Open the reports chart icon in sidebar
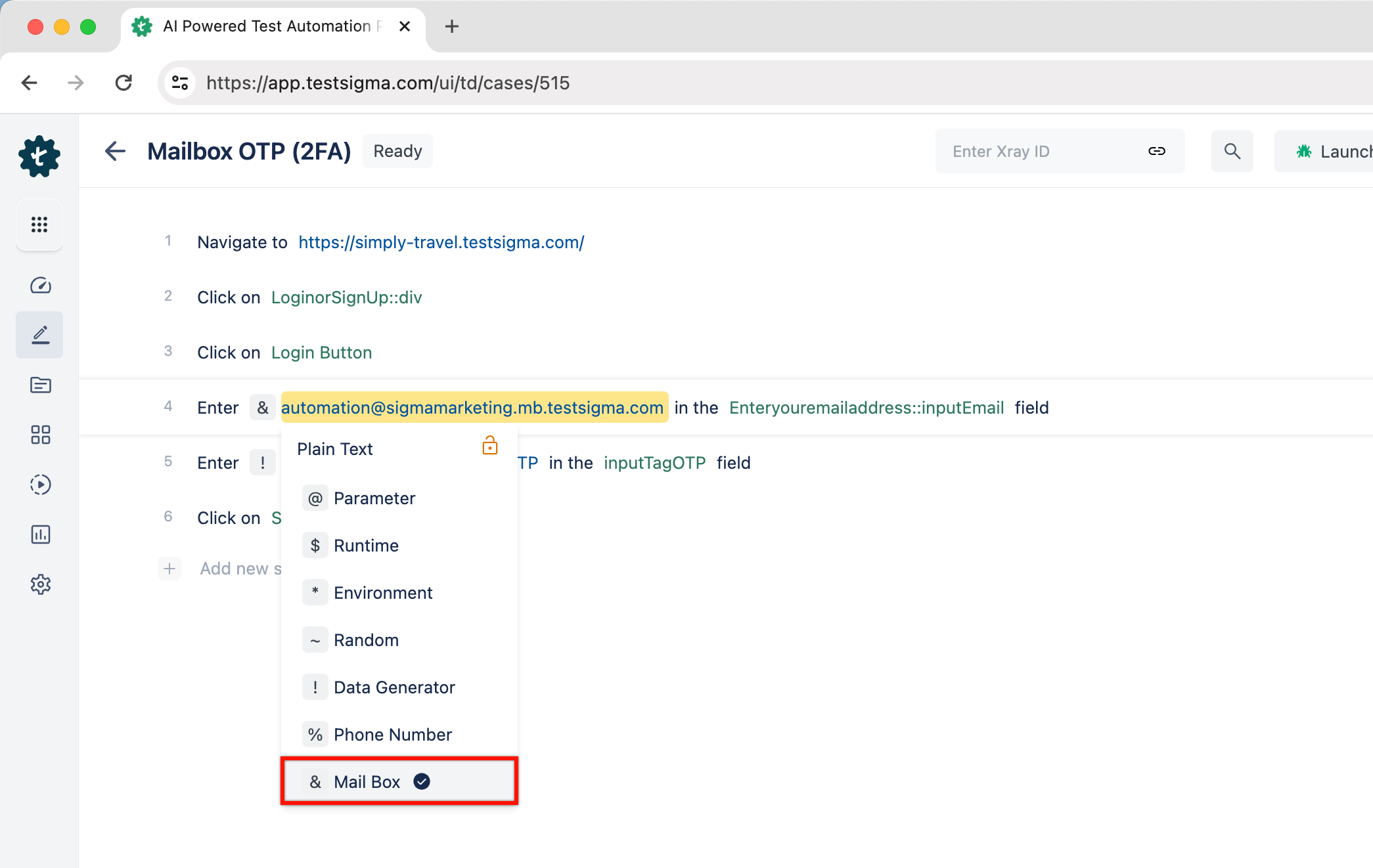This screenshot has height=868, width=1373. coord(40,534)
